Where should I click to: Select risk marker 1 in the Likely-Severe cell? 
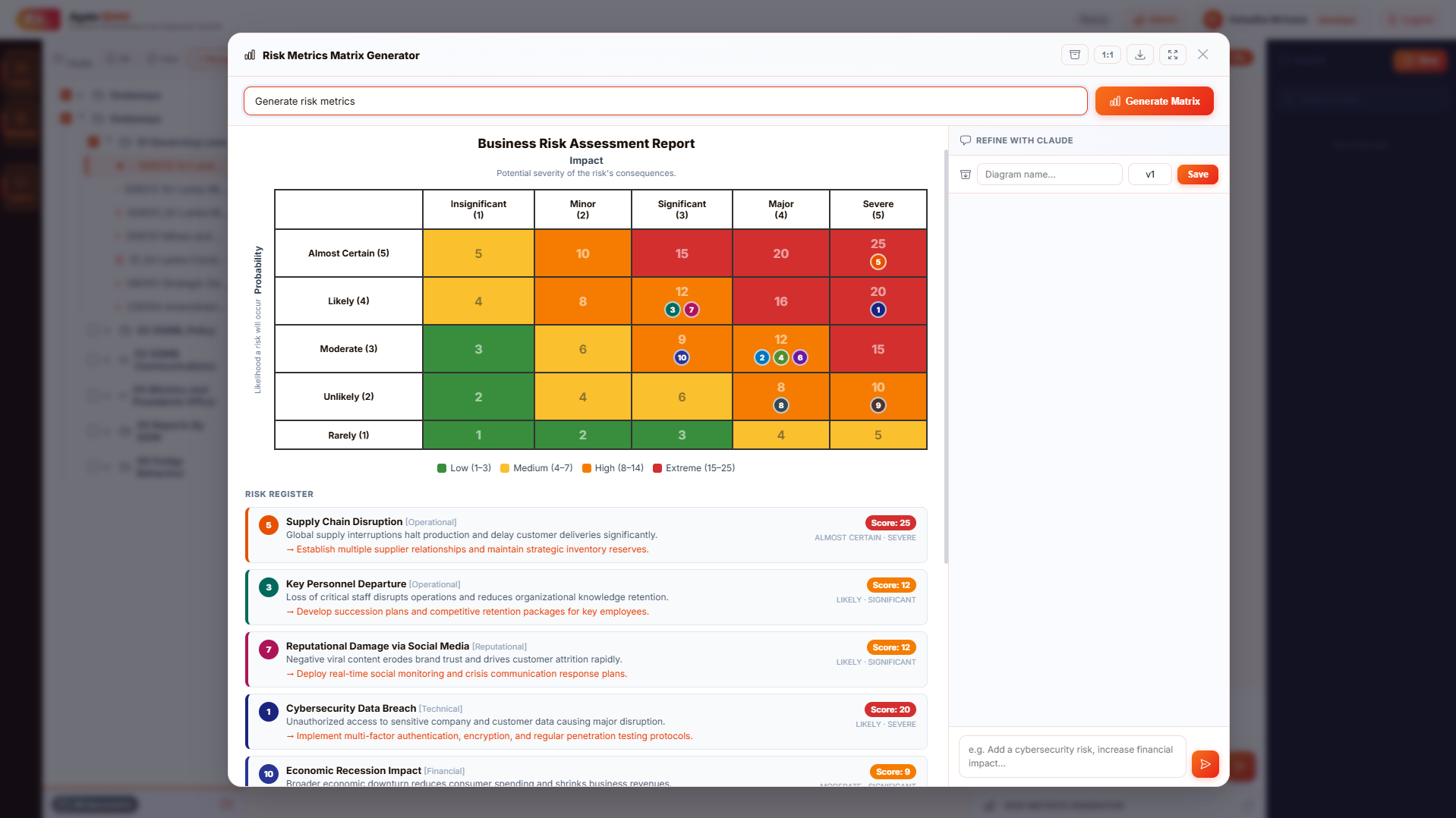point(878,310)
